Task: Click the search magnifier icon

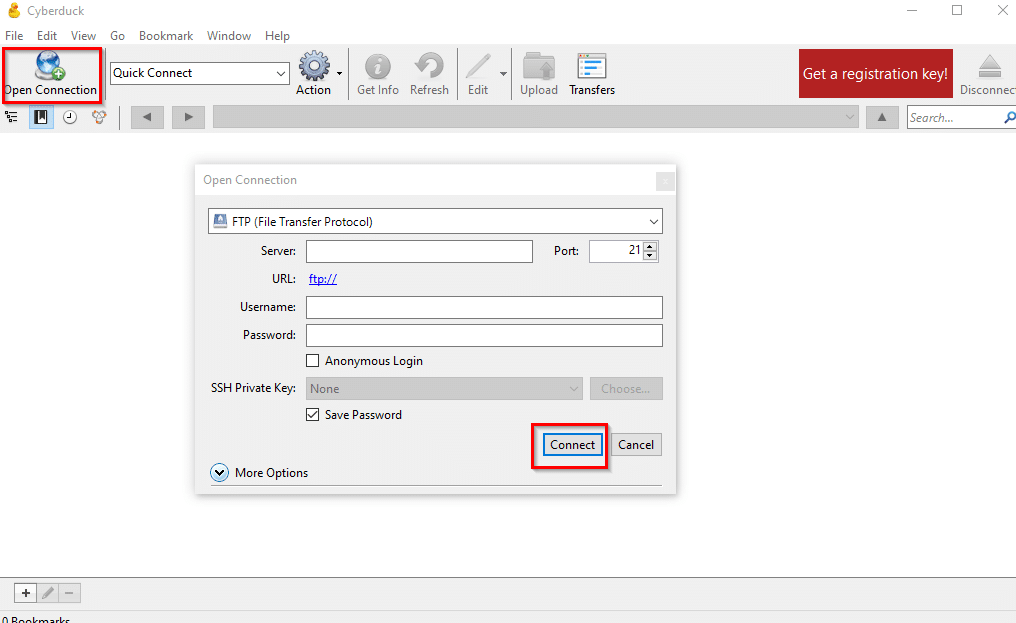Action: (x=1009, y=117)
